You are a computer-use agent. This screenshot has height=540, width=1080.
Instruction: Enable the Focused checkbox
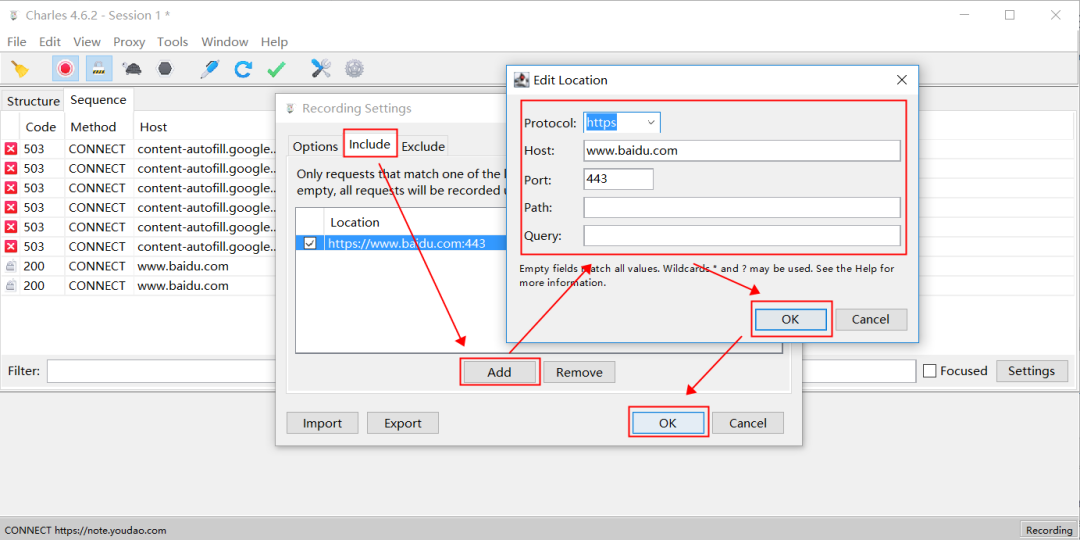[929, 371]
